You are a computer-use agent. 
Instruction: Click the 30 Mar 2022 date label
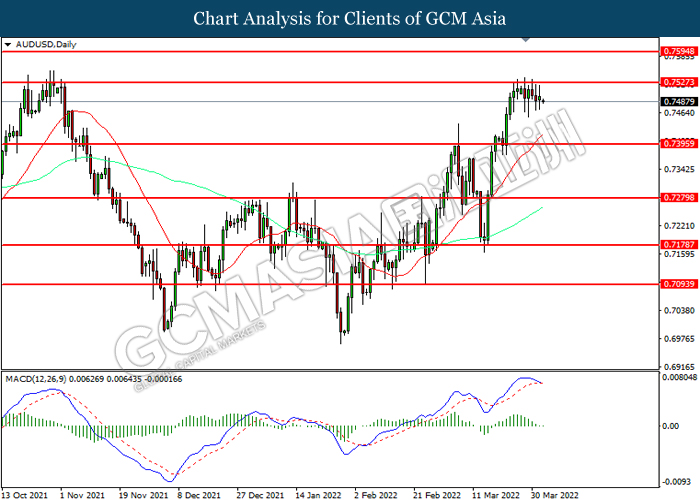point(554,495)
